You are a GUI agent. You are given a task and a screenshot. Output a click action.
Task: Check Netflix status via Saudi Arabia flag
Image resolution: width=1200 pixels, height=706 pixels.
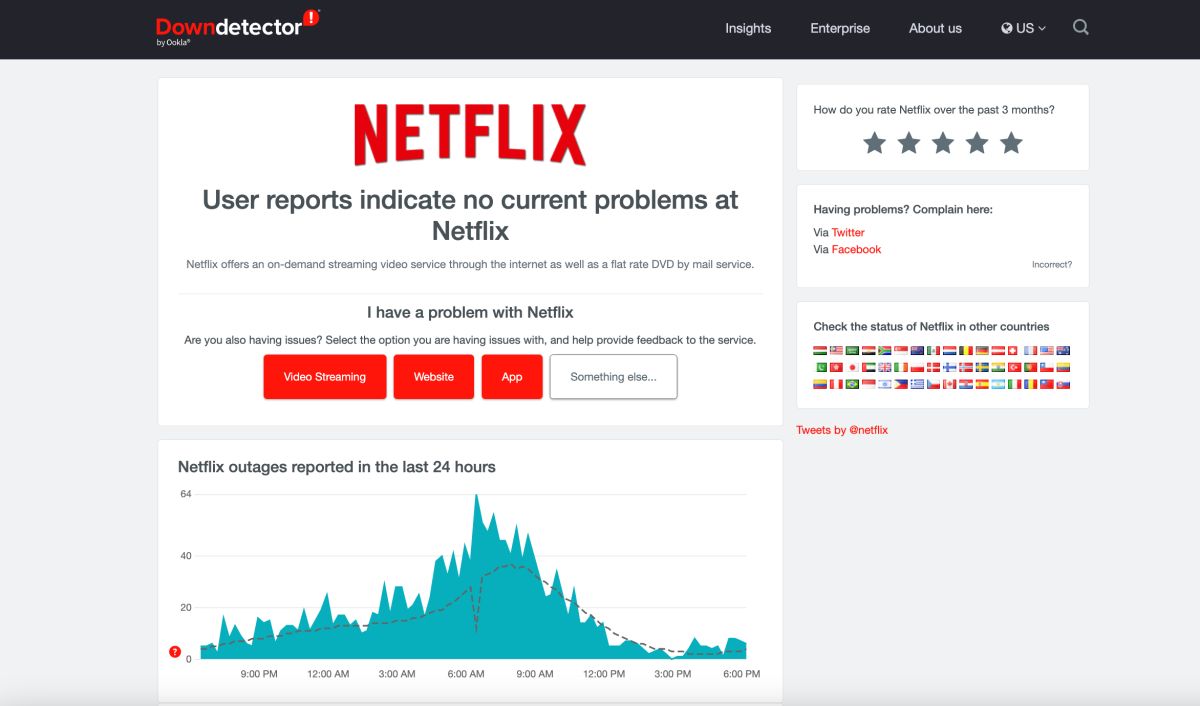pos(852,351)
